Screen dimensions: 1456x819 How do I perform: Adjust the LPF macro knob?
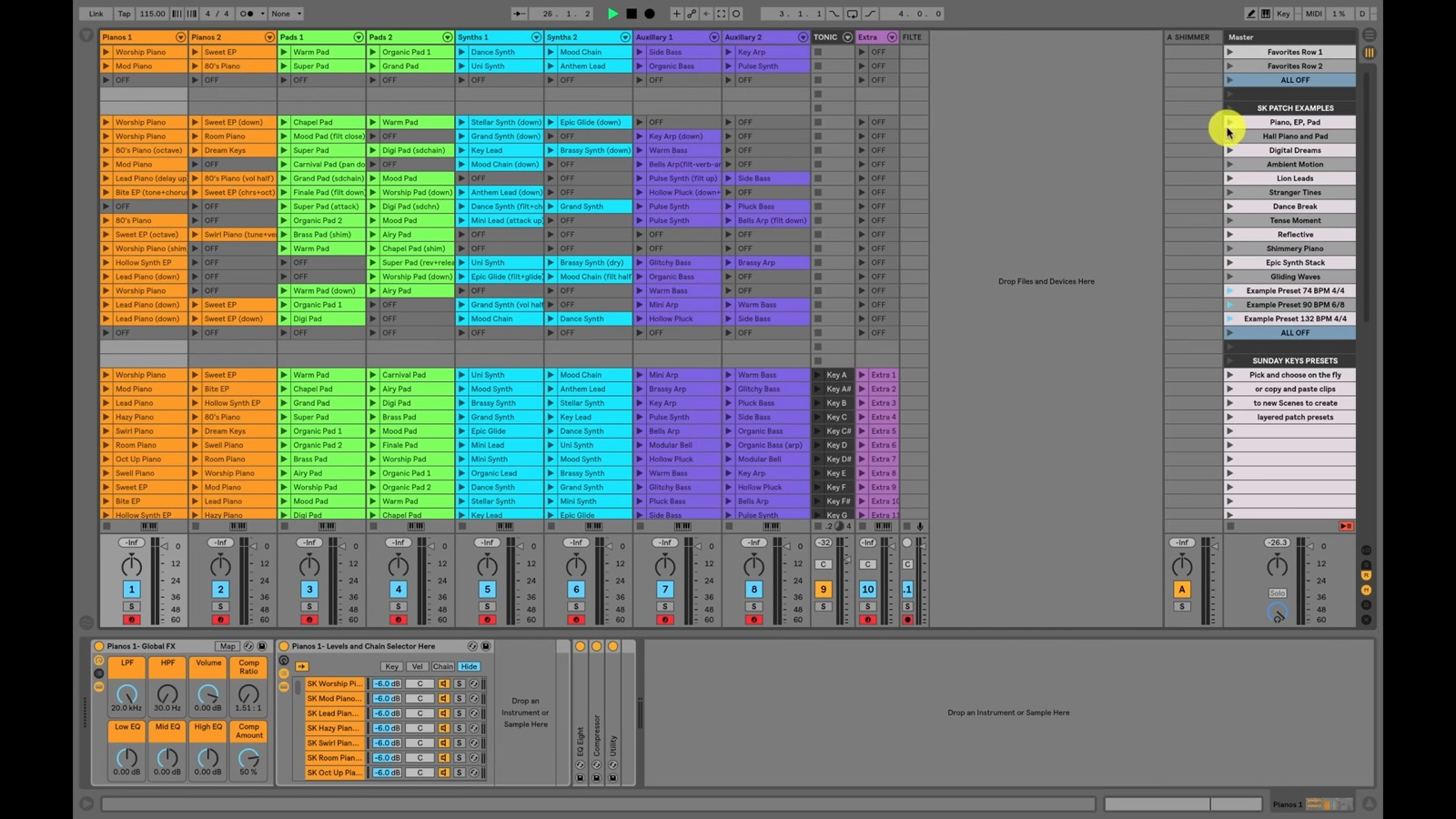(x=126, y=694)
